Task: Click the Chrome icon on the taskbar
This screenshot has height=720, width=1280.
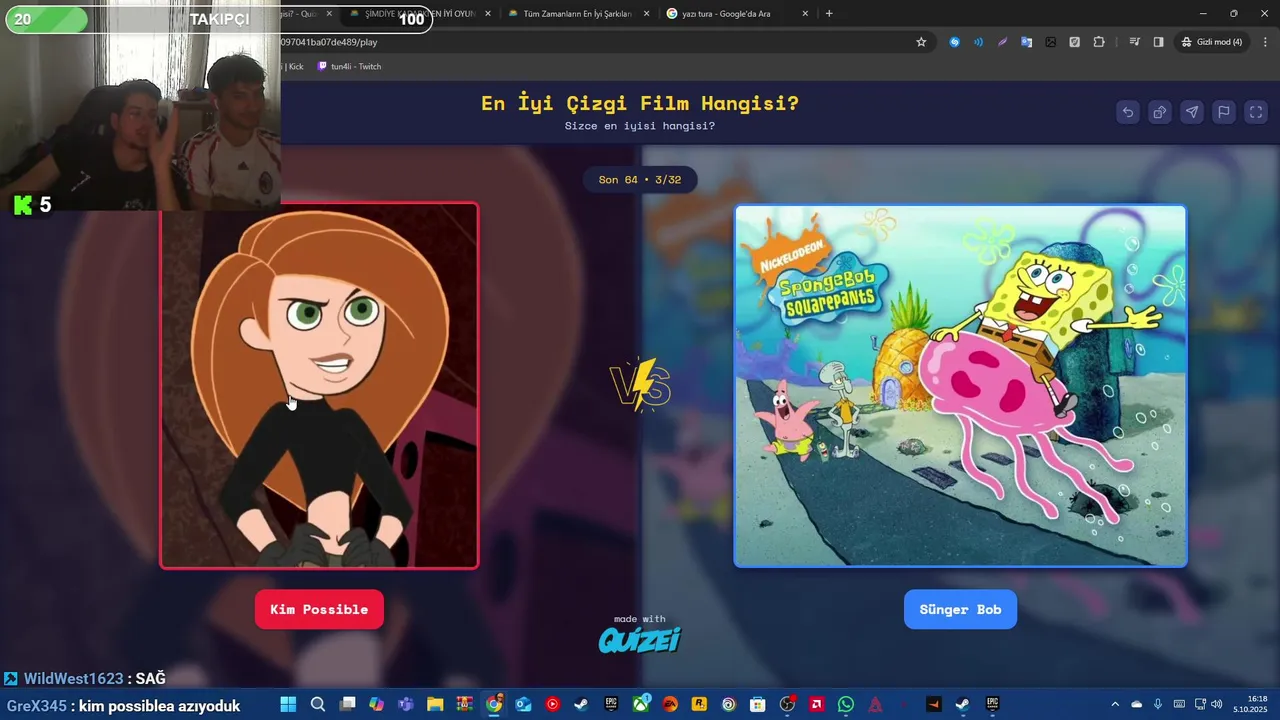Action: click(494, 704)
